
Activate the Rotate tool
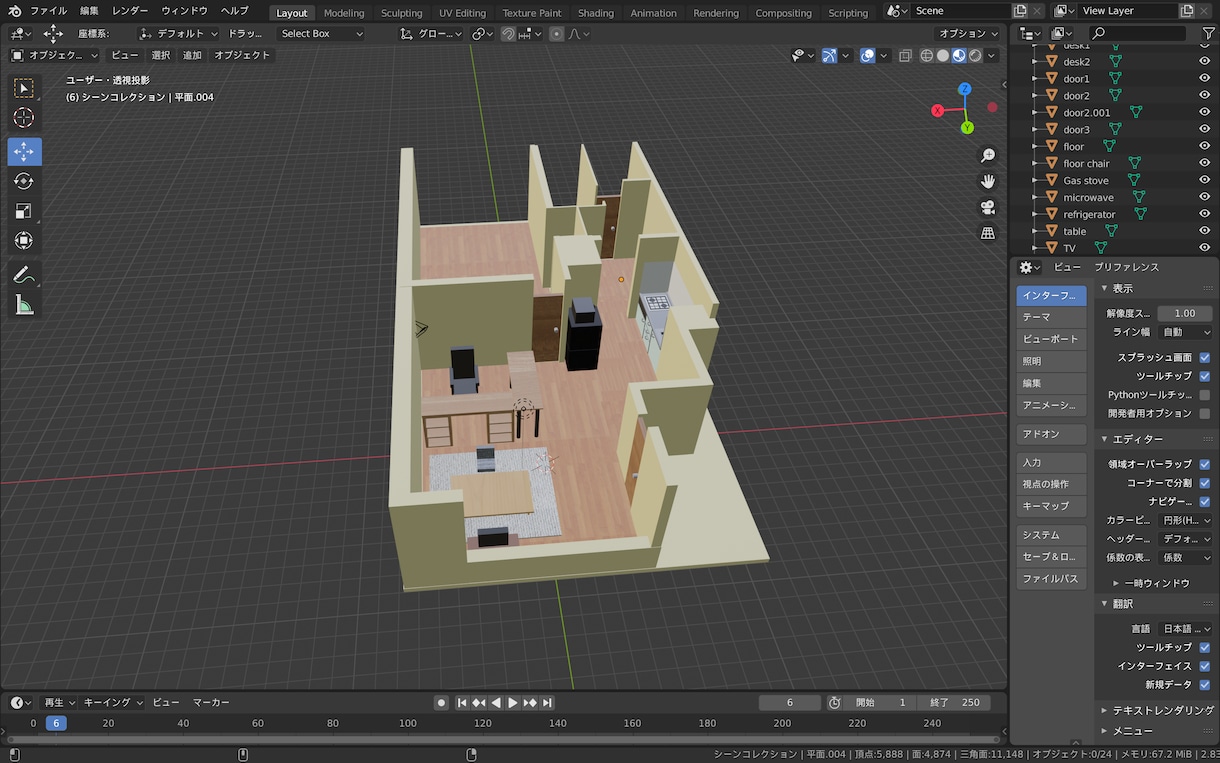pyautogui.click(x=24, y=181)
